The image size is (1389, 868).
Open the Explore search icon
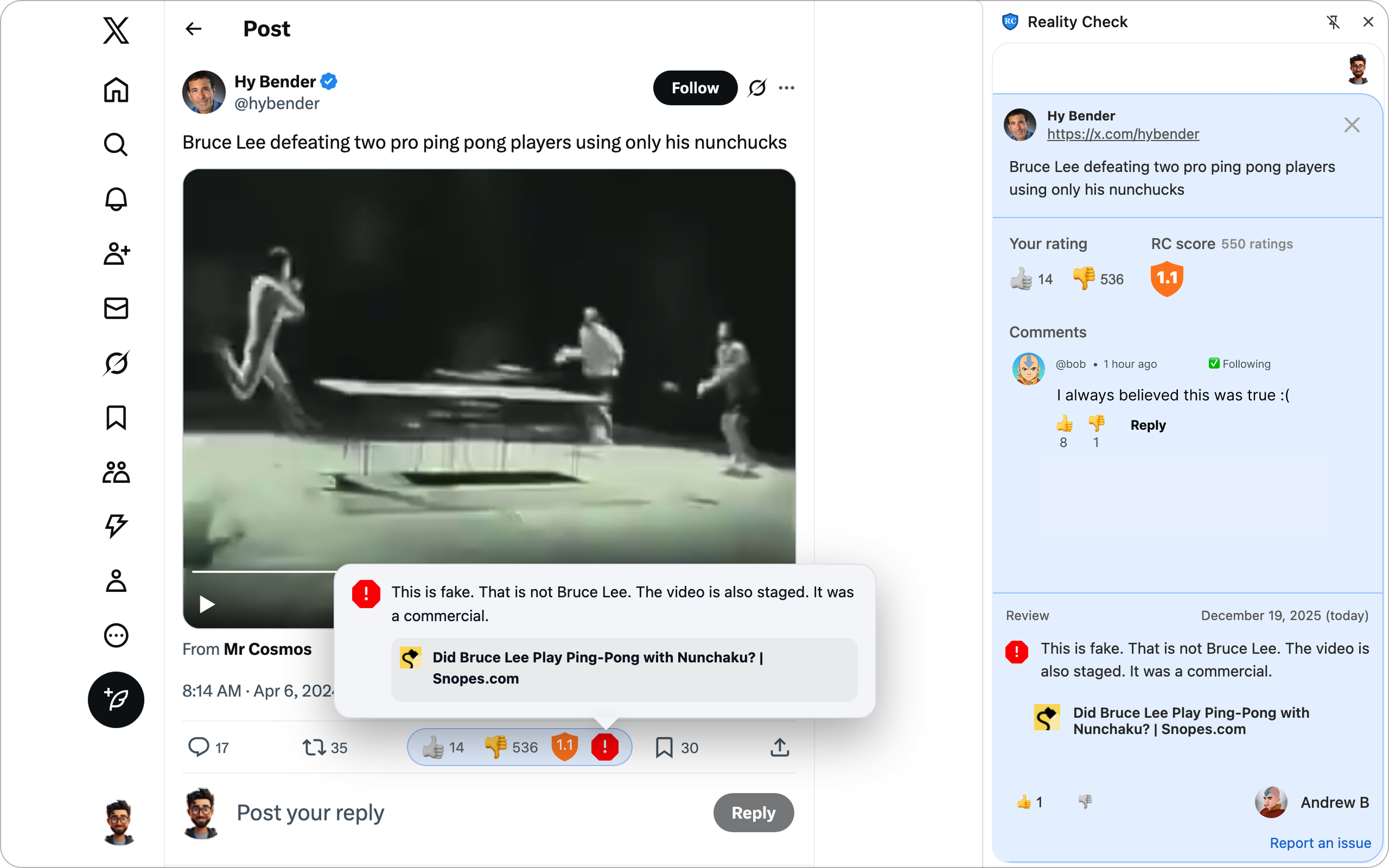pos(116,145)
